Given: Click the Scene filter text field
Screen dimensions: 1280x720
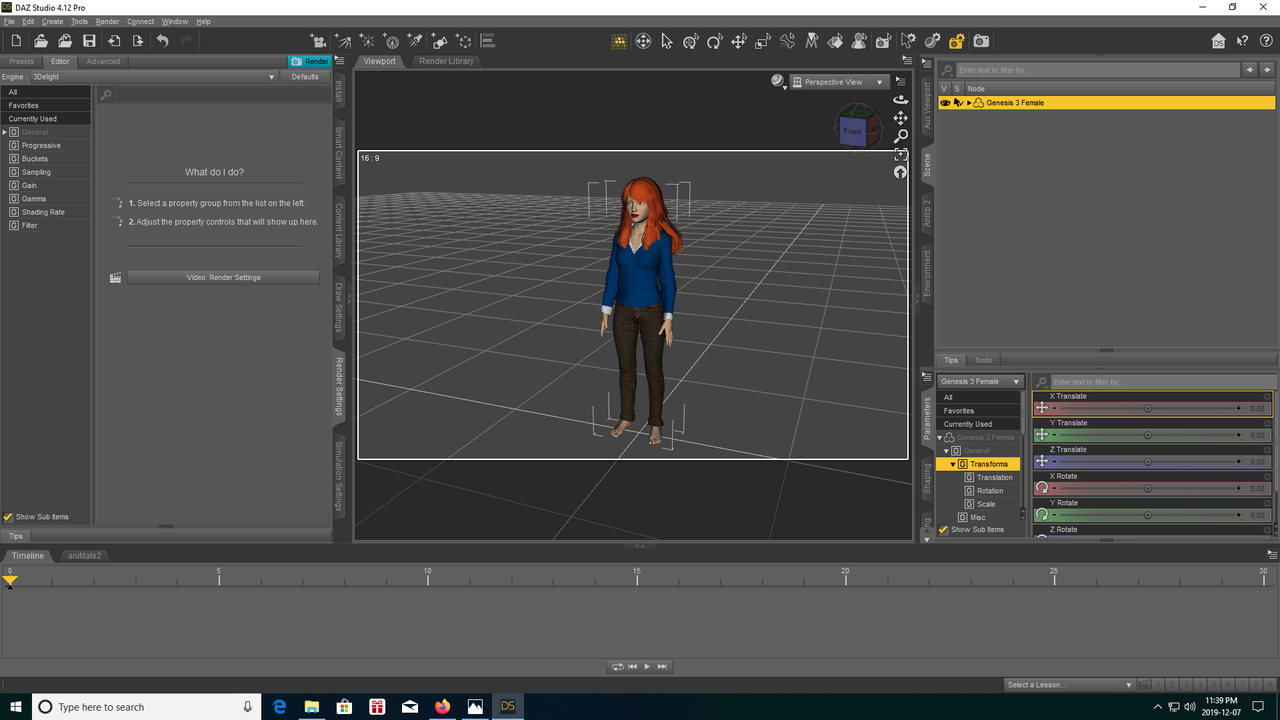Looking at the screenshot, I should tap(1096, 70).
